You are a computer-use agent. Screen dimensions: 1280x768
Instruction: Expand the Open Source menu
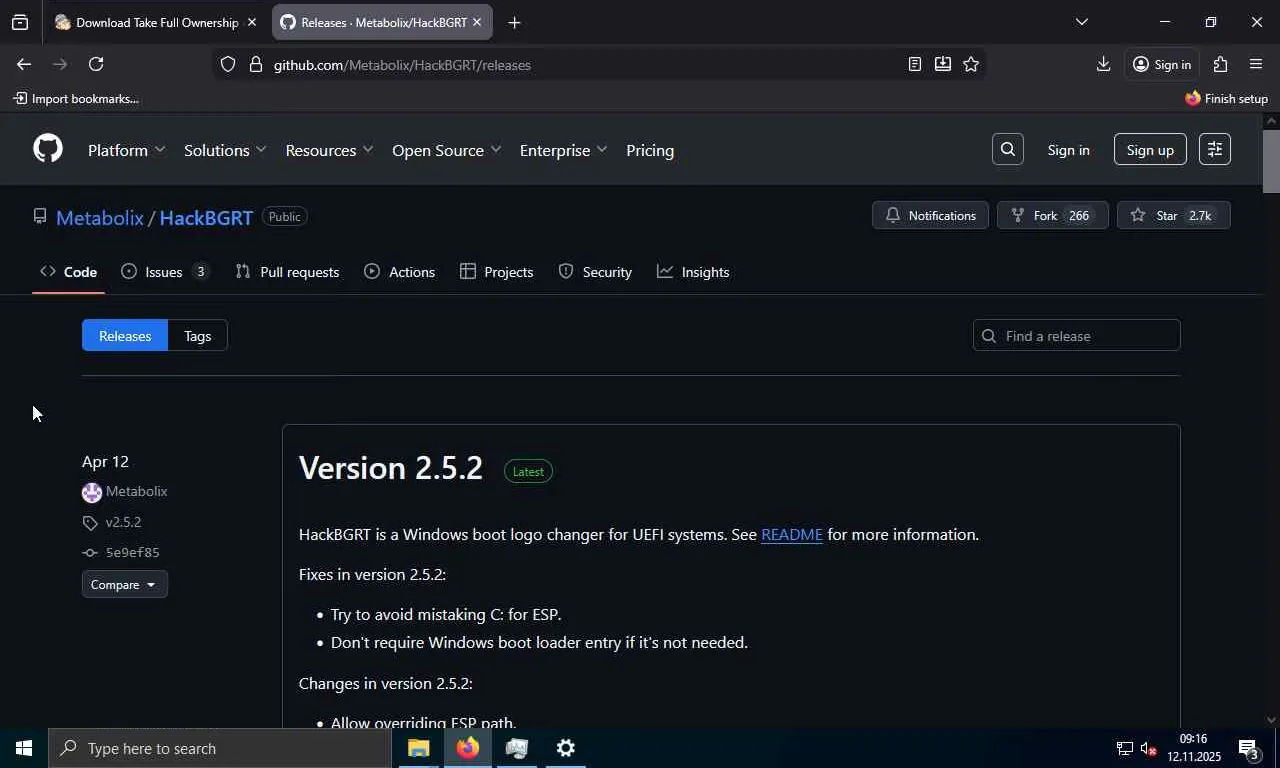[x=446, y=150]
